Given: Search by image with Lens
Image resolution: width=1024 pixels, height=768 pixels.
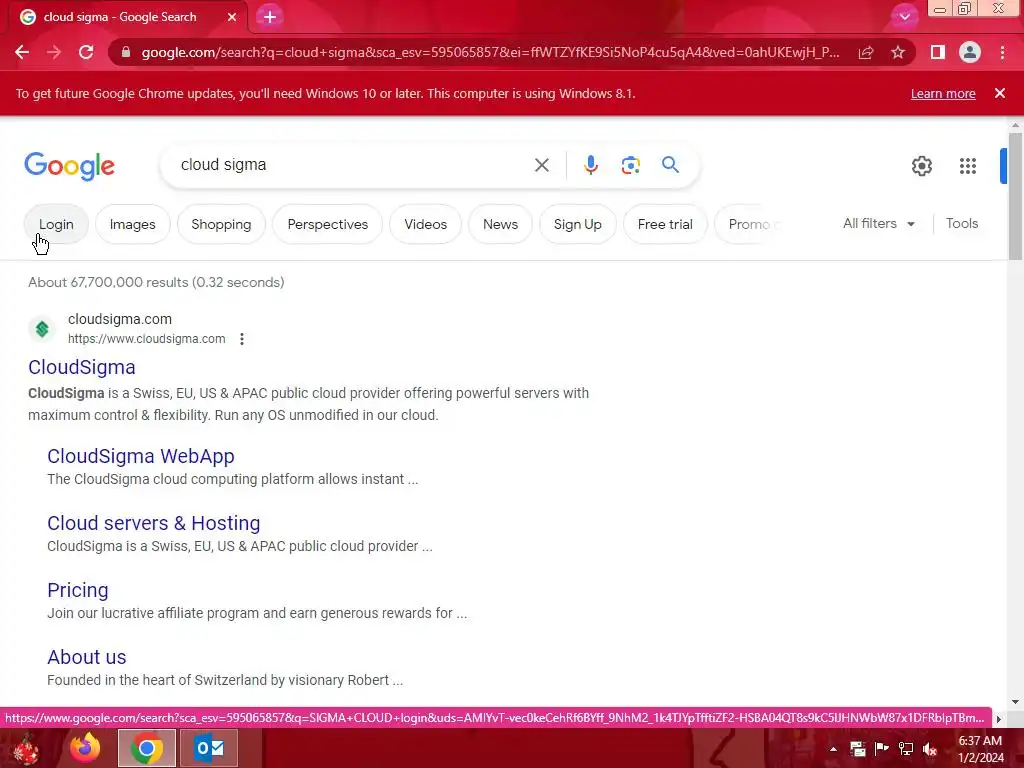Looking at the screenshot, I should 630,165.
